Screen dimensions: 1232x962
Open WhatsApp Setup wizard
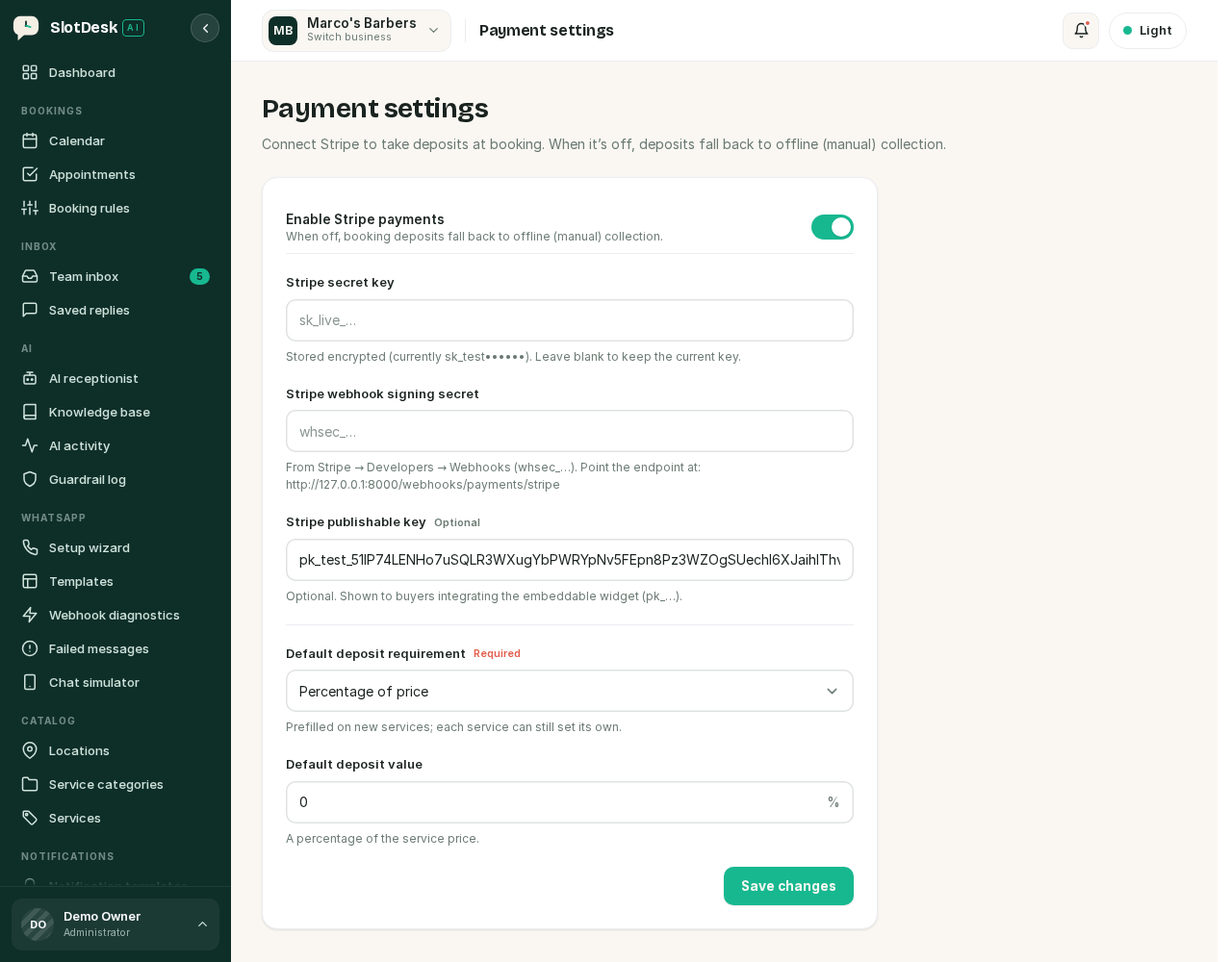point(115,547)
